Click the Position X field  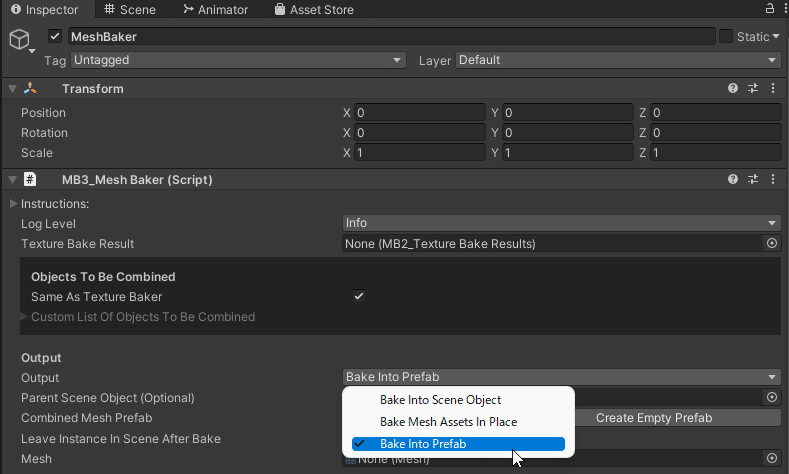point(420,113)
